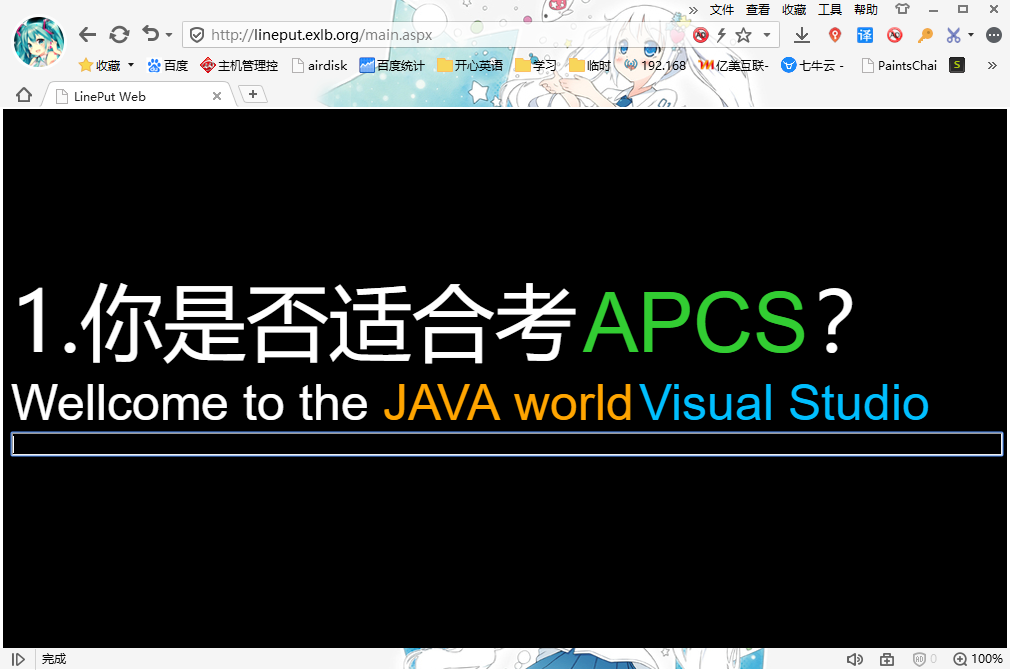
Task: Click the lineput.exlb.org address bar URL
Action: [321, 35]
